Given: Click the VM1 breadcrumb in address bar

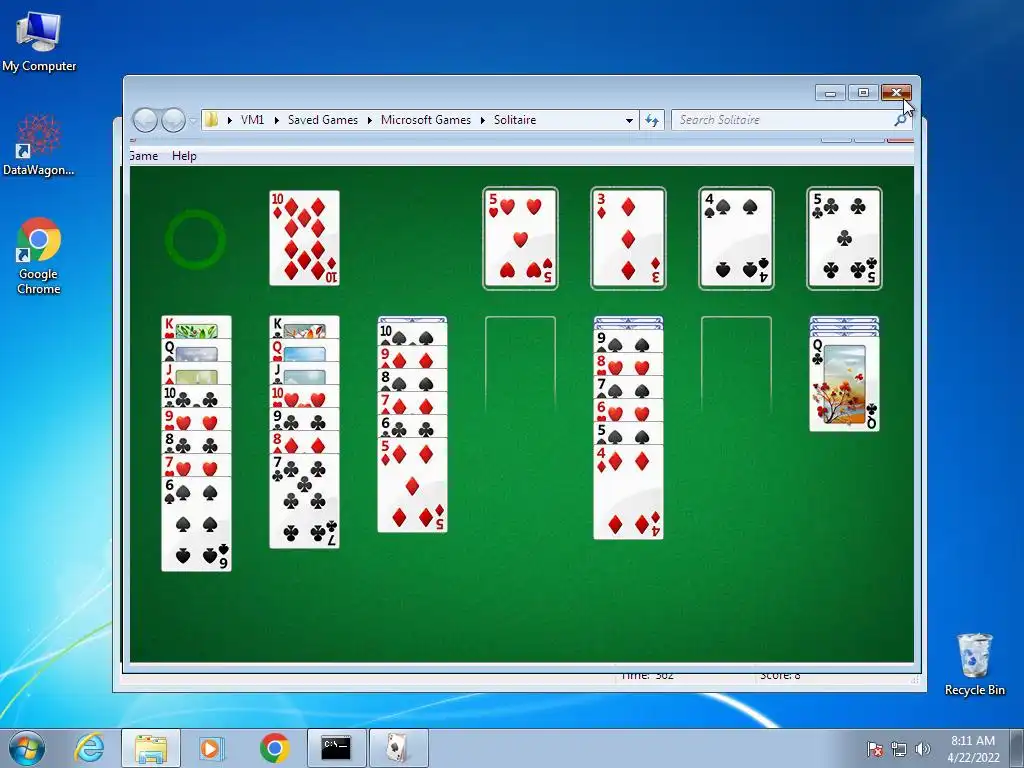Looking at the screenshot, I should [252, 120].
